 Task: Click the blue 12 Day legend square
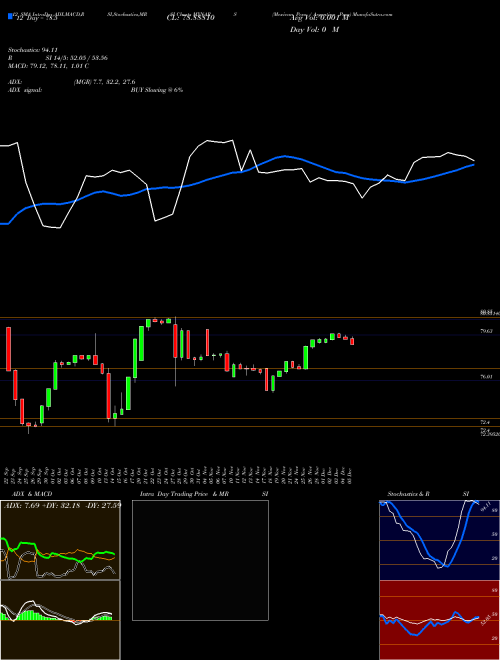(10, 16)
